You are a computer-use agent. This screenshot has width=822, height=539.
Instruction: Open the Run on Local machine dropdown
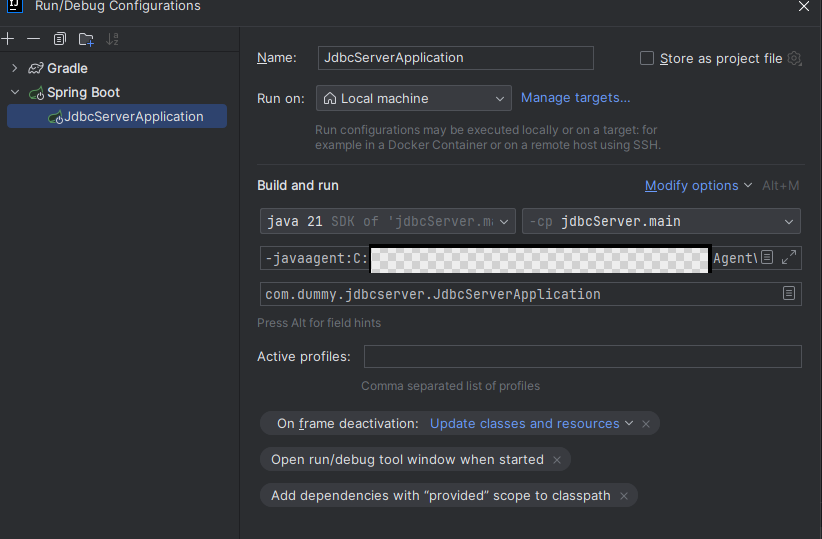(x=414, y=98)
